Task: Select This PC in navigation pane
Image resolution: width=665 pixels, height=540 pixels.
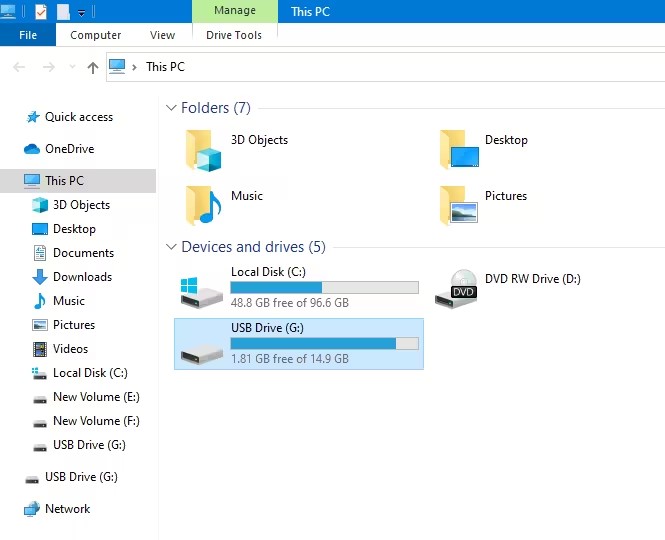Action: pos(78,181)
